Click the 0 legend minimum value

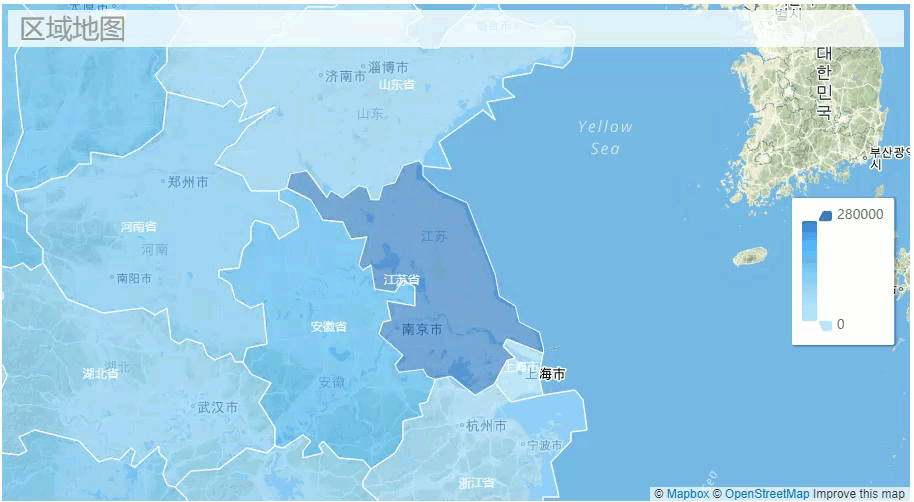pos(841,324)
